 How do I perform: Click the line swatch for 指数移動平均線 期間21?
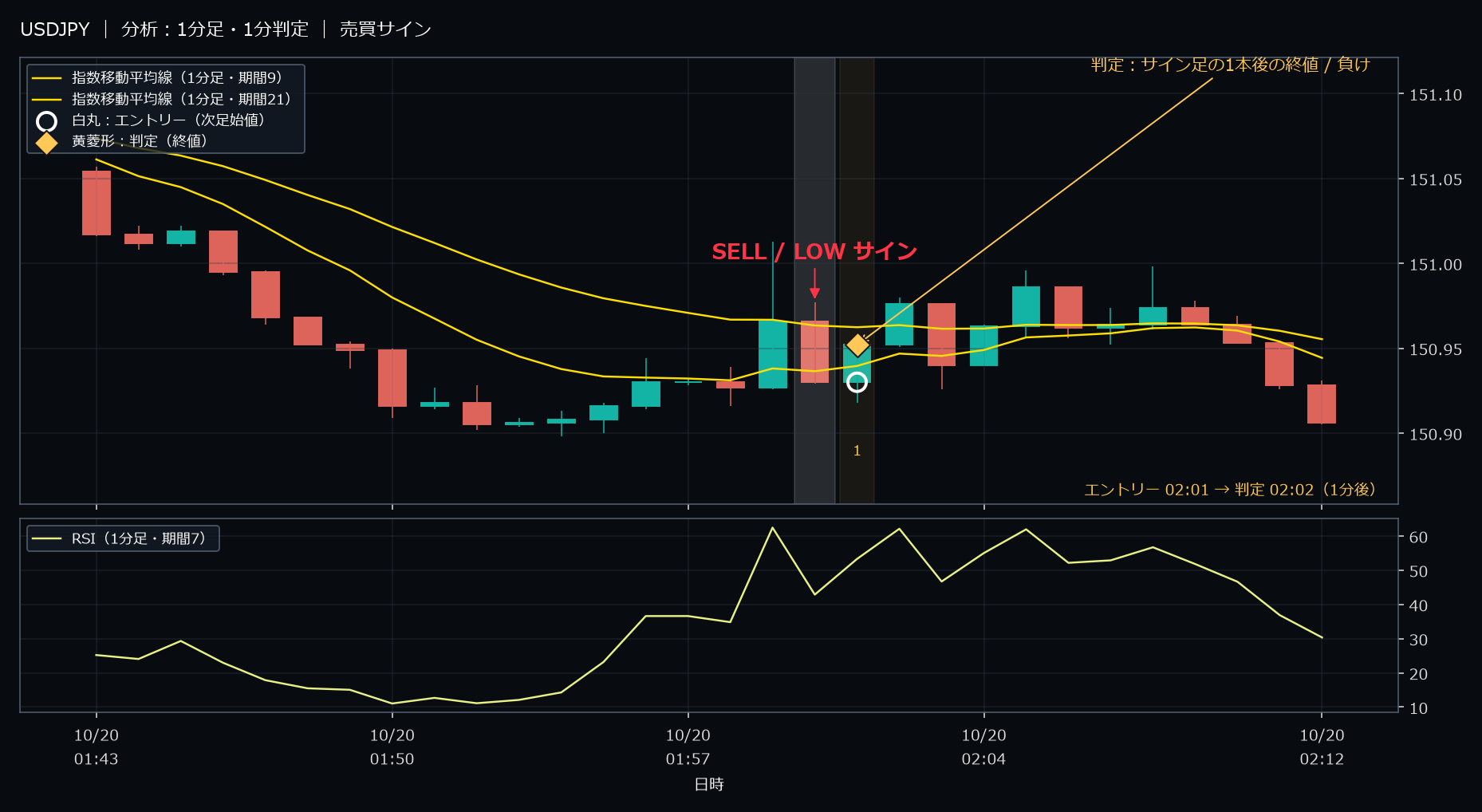(46, 100)
